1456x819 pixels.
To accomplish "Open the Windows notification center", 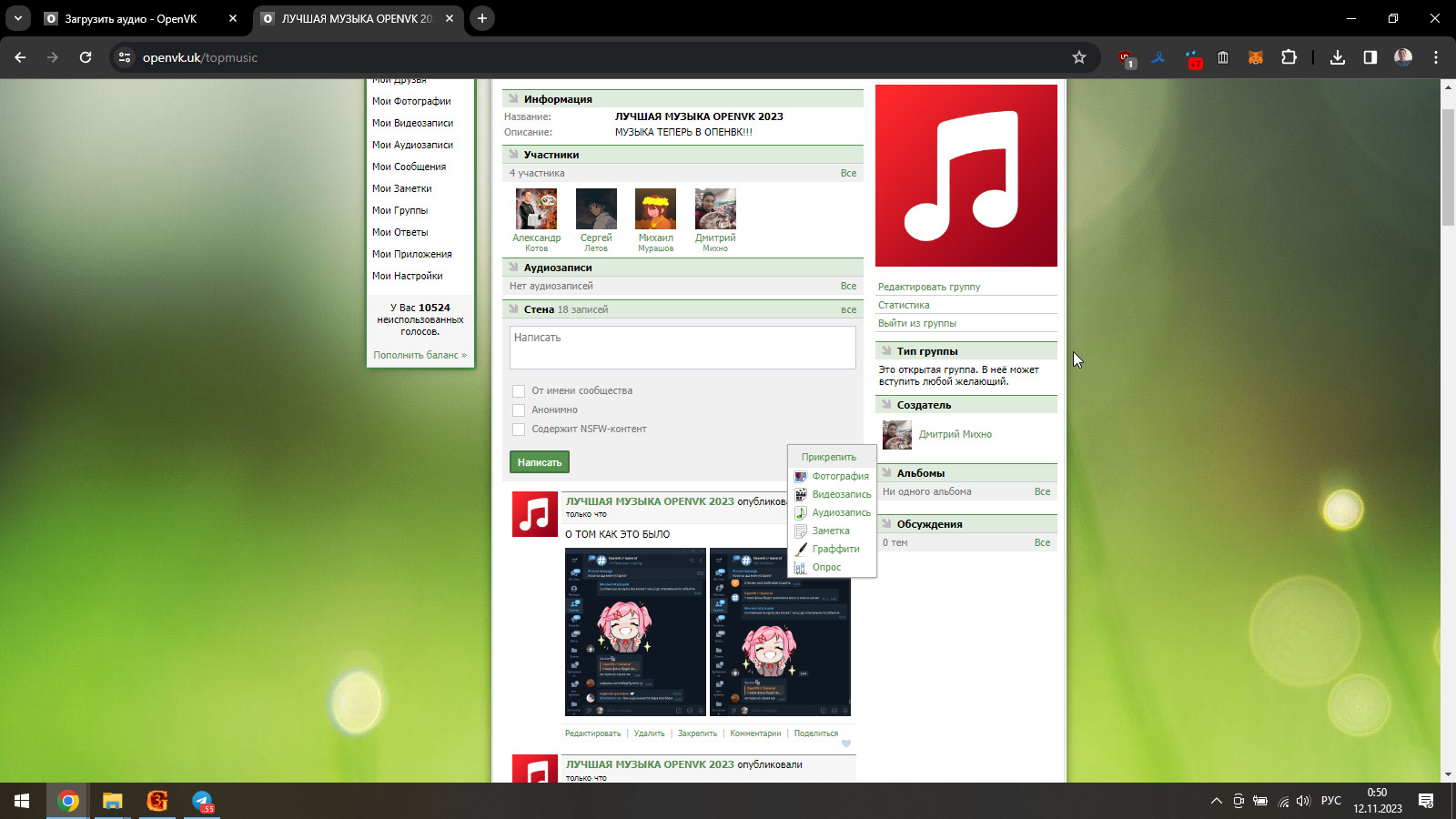I will (1426, 801).
